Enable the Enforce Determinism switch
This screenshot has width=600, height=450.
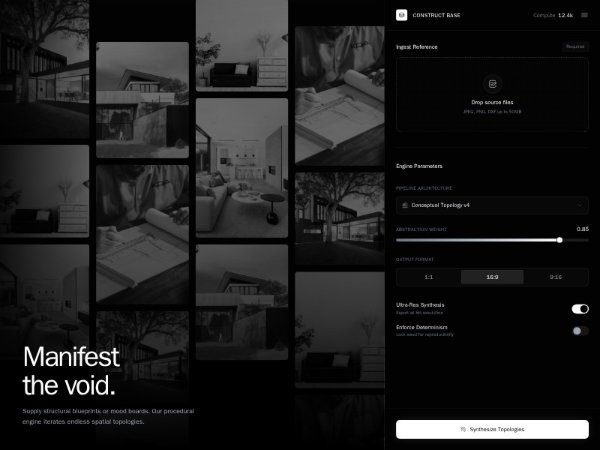pyautogui.click(x=580, y=330)
